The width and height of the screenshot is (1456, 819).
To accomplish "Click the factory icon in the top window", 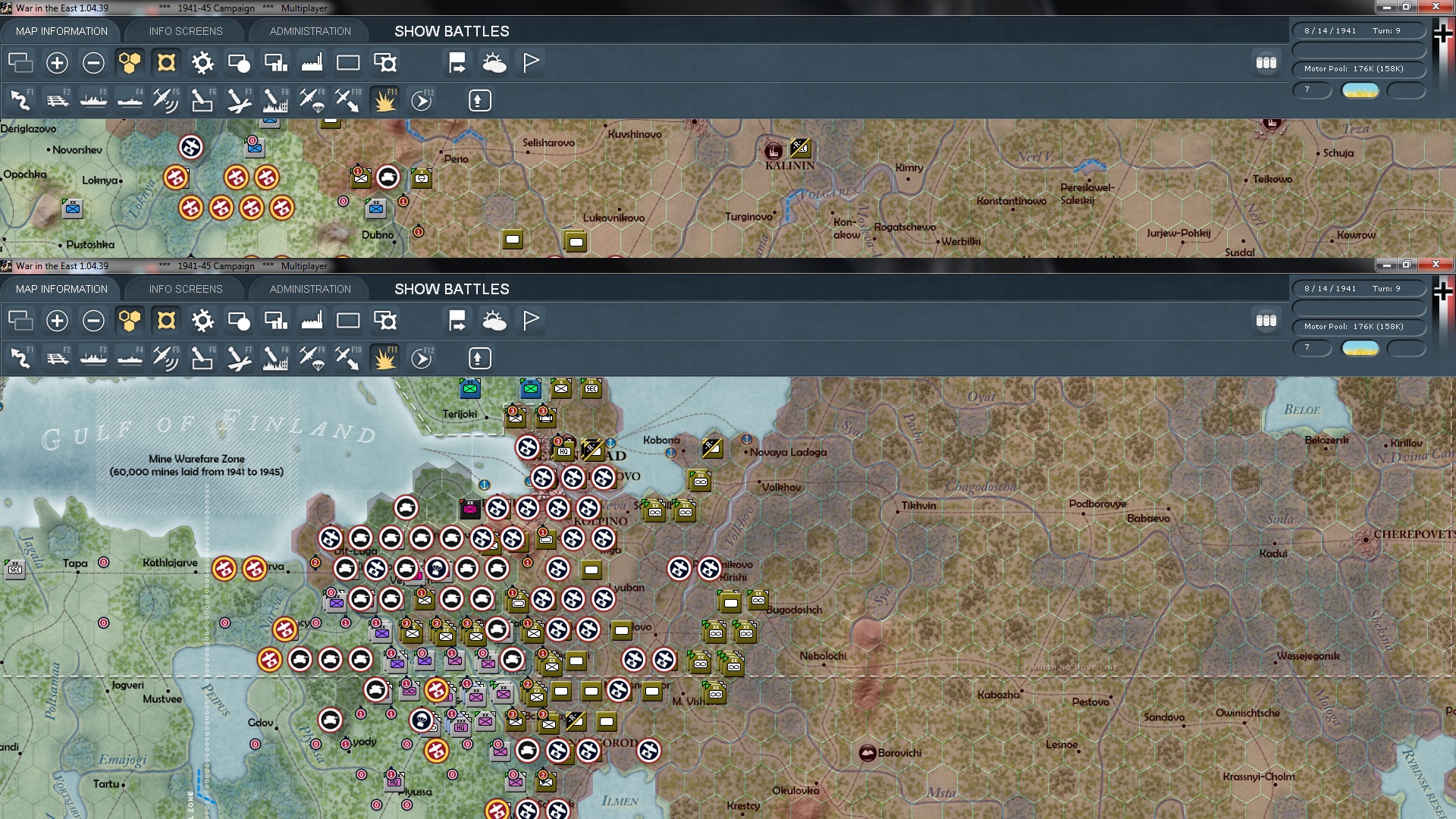I will click(312, 63).
